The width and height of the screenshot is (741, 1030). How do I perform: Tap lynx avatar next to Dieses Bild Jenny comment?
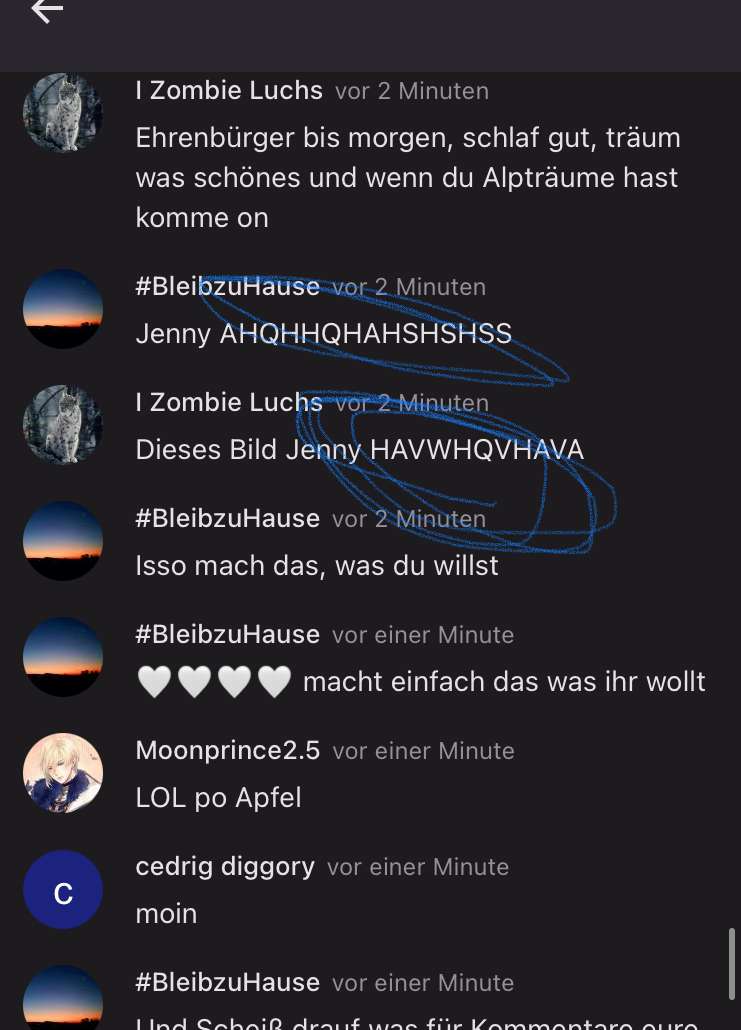63,424
